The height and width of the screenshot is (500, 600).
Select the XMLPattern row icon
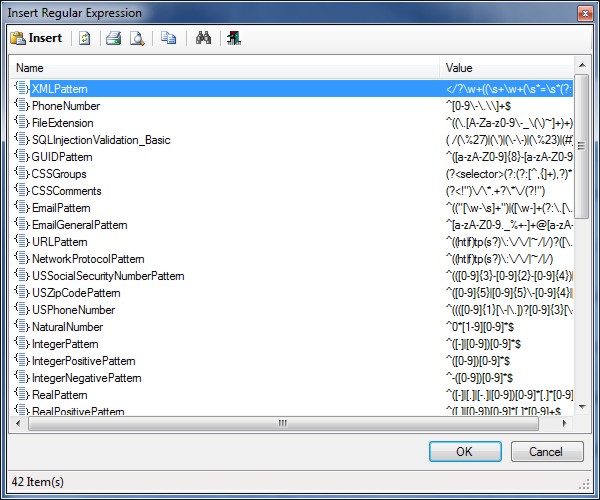coord(22,89)
